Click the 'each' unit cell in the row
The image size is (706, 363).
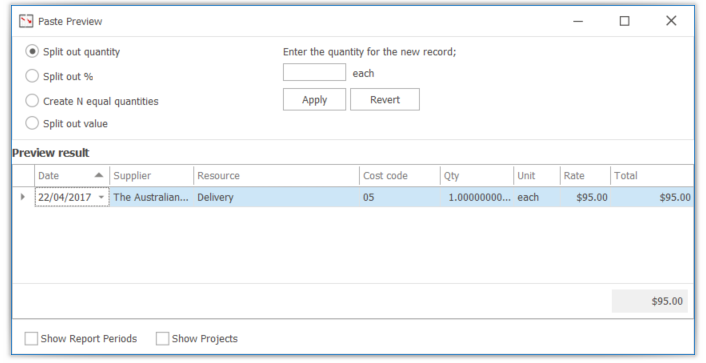click(537, 197)
